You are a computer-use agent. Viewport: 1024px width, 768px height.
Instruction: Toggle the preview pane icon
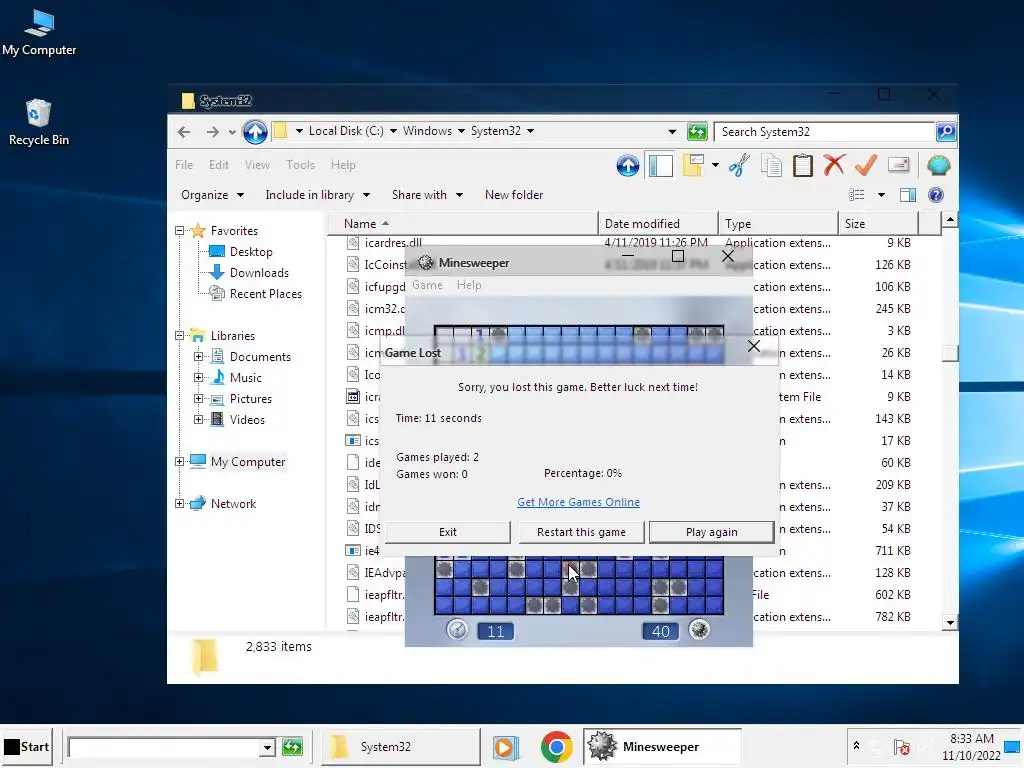click(908, 195)
